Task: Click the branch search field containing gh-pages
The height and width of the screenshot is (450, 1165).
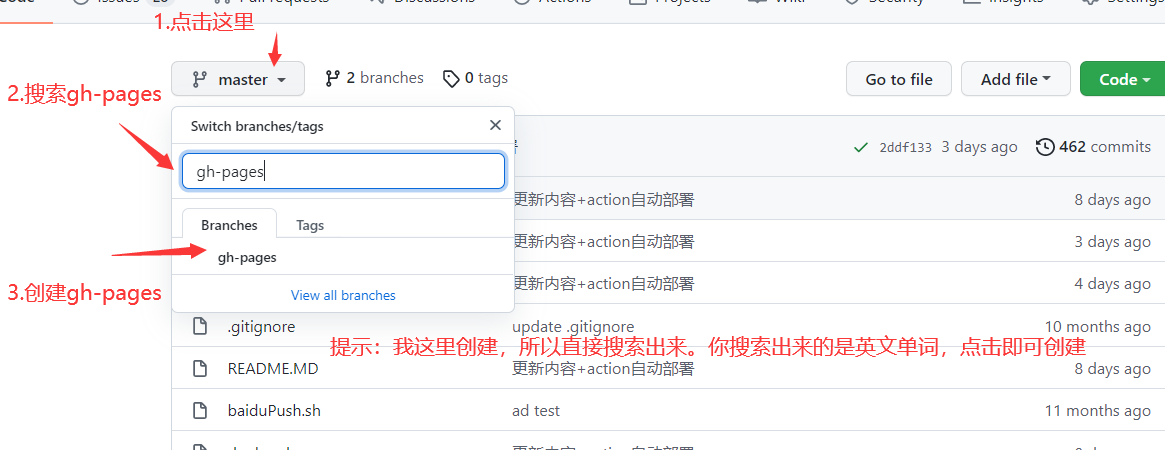Action: (x=343, y=171)
